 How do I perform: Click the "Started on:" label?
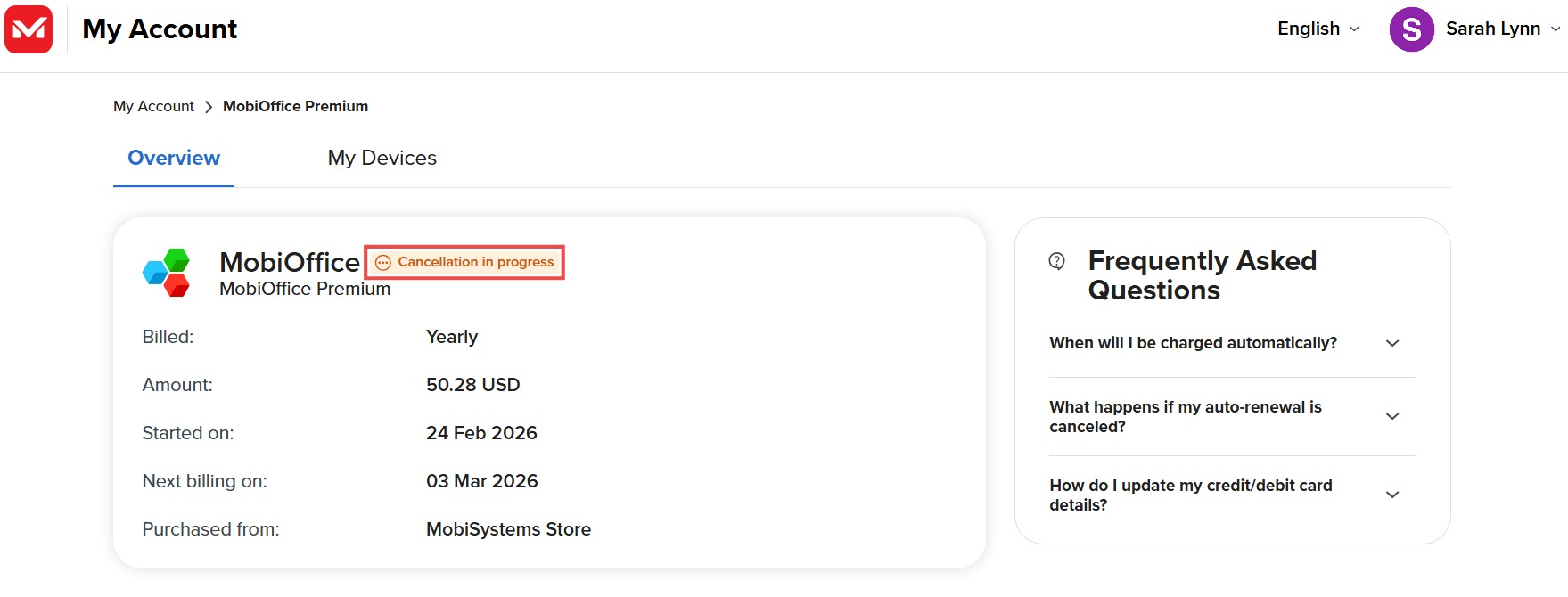point(188,433)
